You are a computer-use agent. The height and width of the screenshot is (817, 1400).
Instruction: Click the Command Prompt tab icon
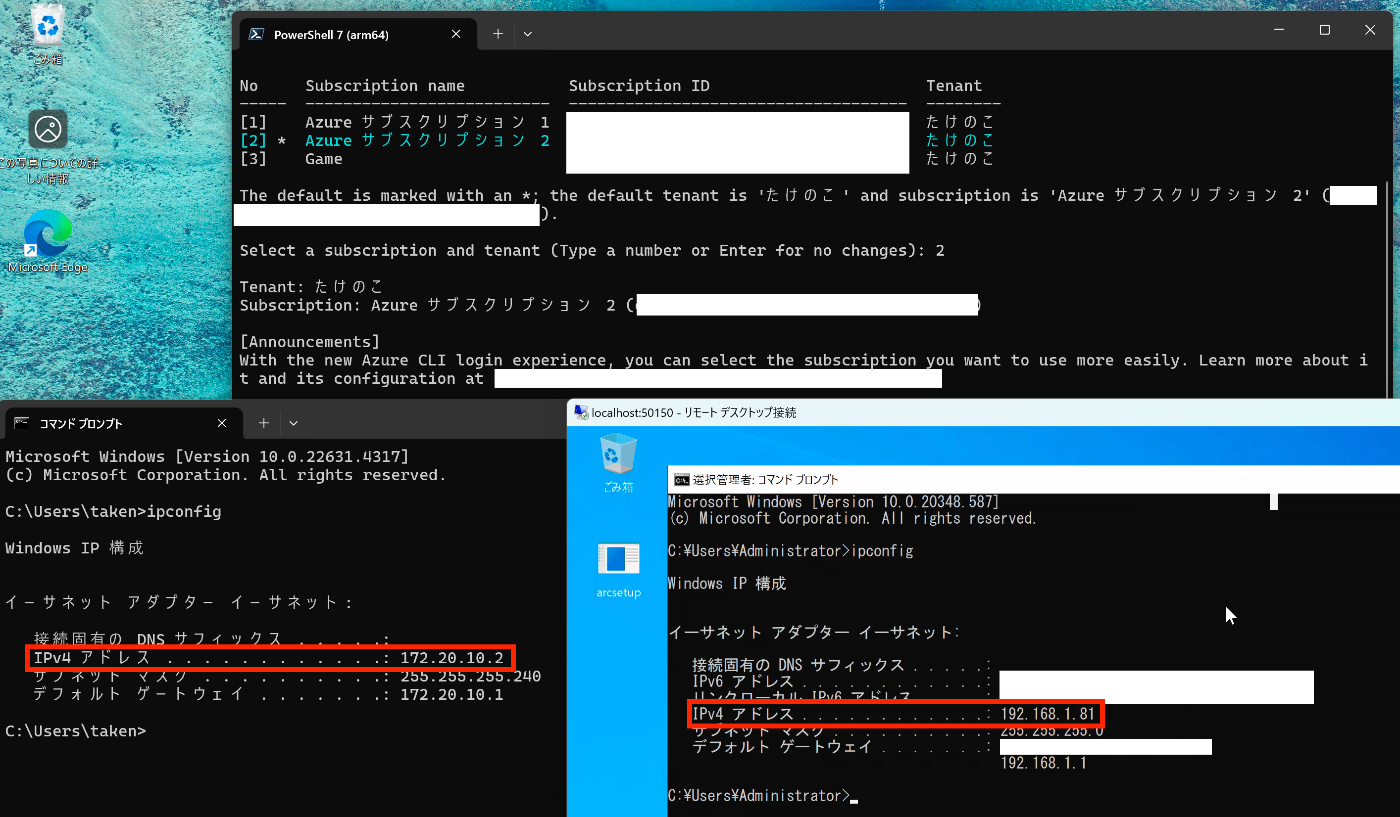coord(21,423)
